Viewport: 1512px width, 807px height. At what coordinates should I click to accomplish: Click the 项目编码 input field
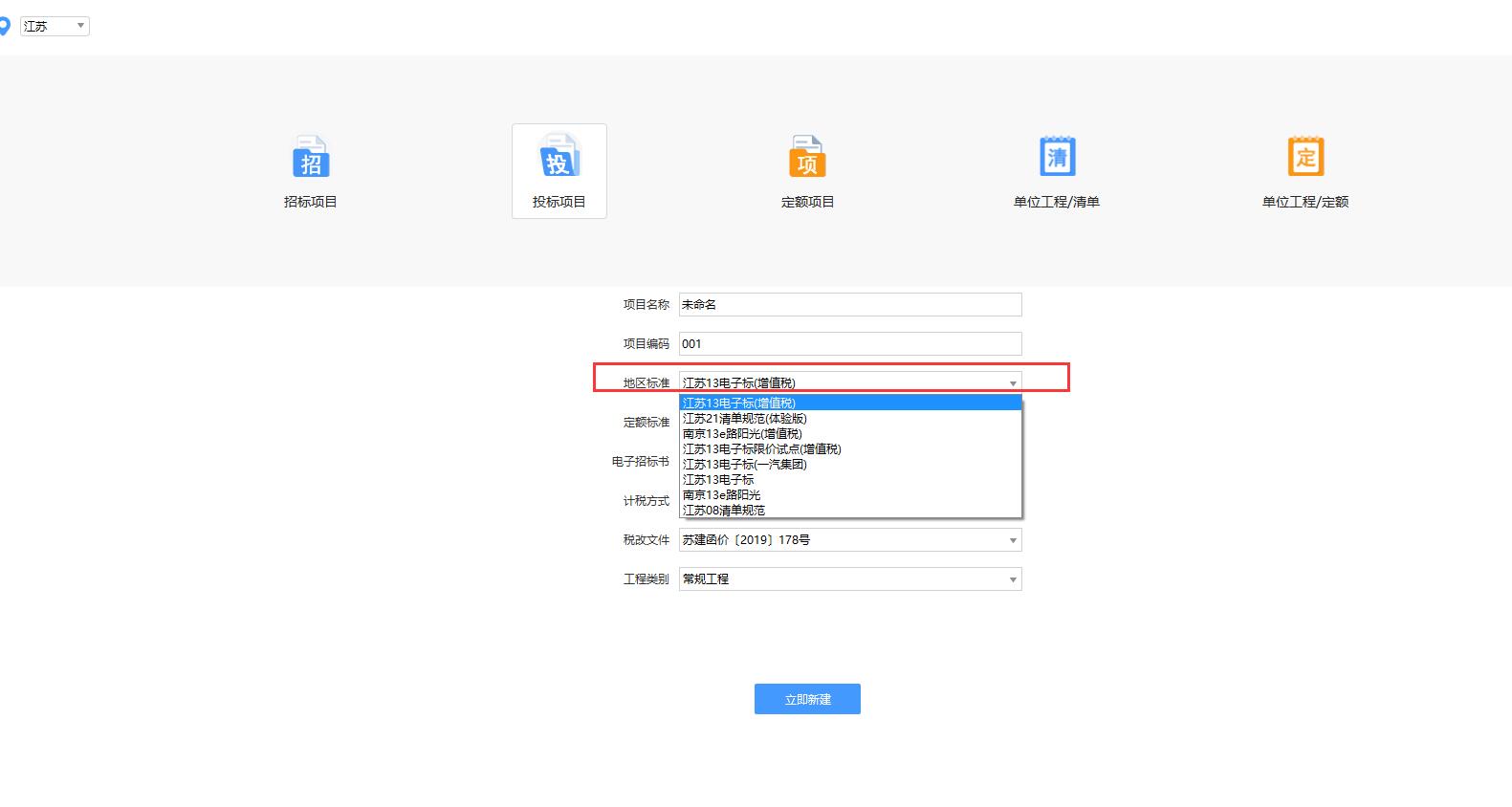(x=850, y=344)
